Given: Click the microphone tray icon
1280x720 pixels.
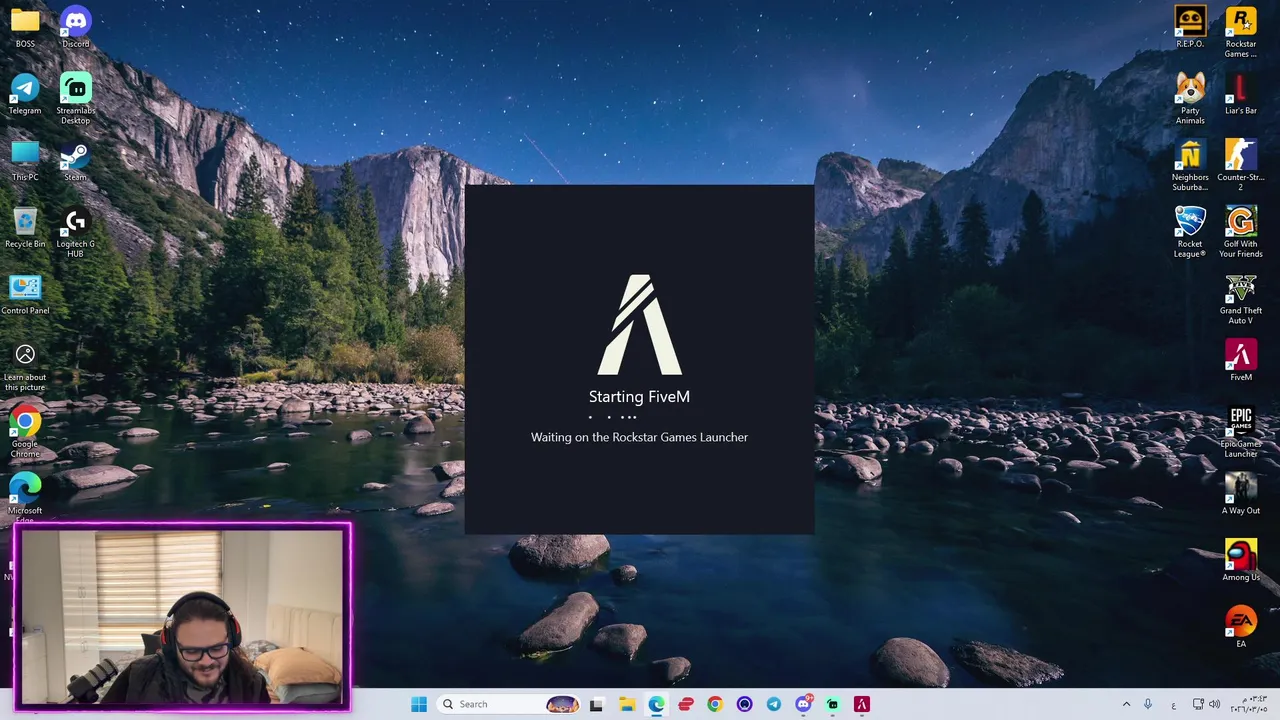Looking at the screenshot, I should 1148,704.
